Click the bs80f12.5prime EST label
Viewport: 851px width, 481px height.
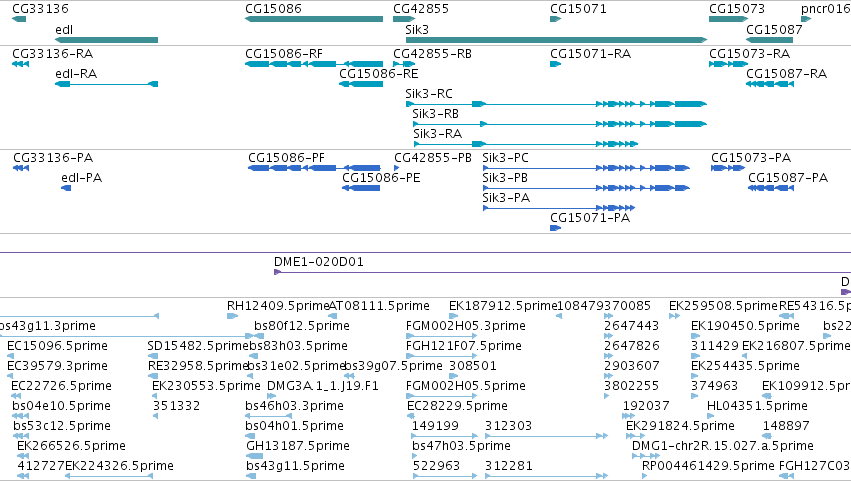(x=302, y=326)
